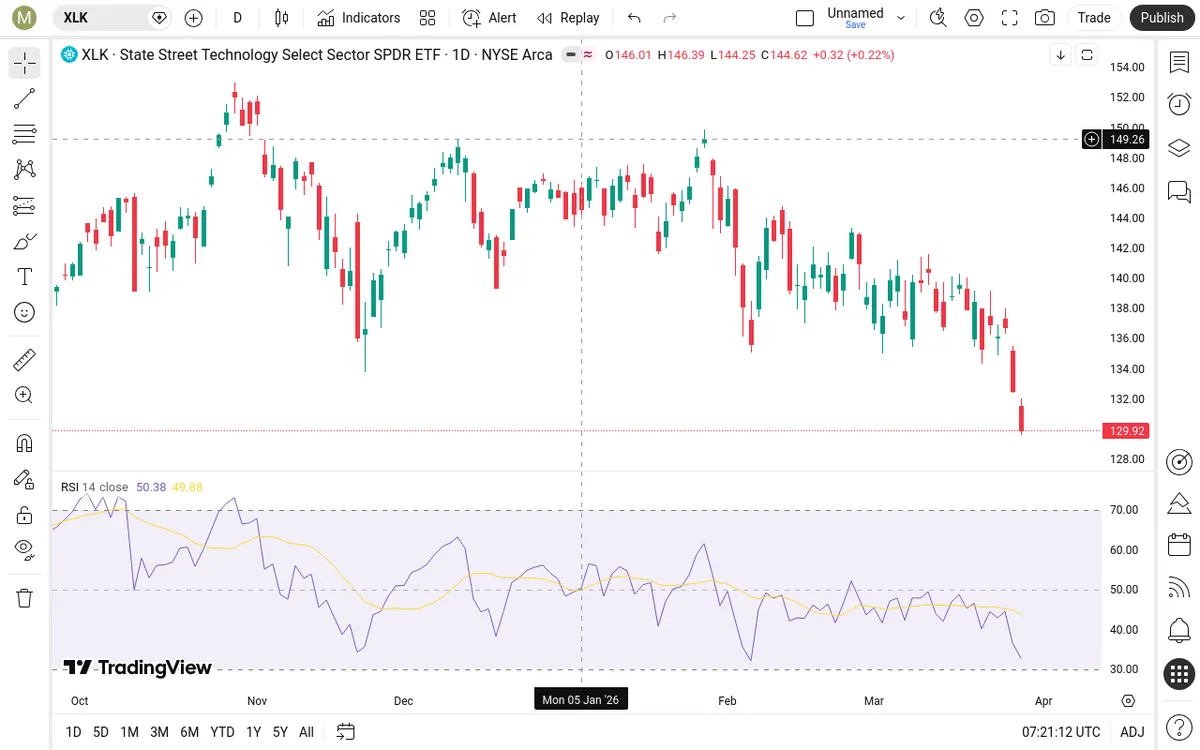Open the Indicators dialog
1200x750 pixels.
[x=358, y=17]
